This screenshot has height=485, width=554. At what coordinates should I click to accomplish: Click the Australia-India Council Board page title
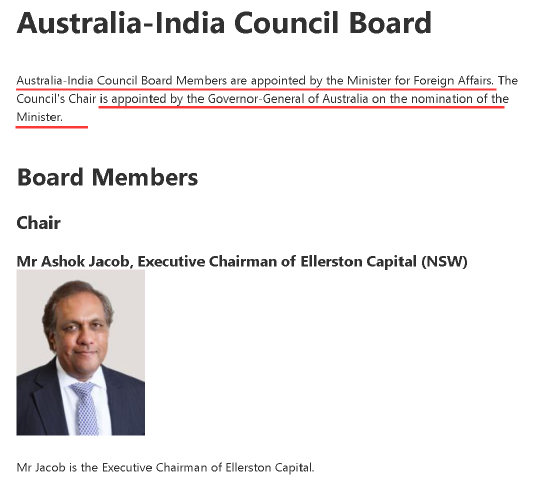224,23
